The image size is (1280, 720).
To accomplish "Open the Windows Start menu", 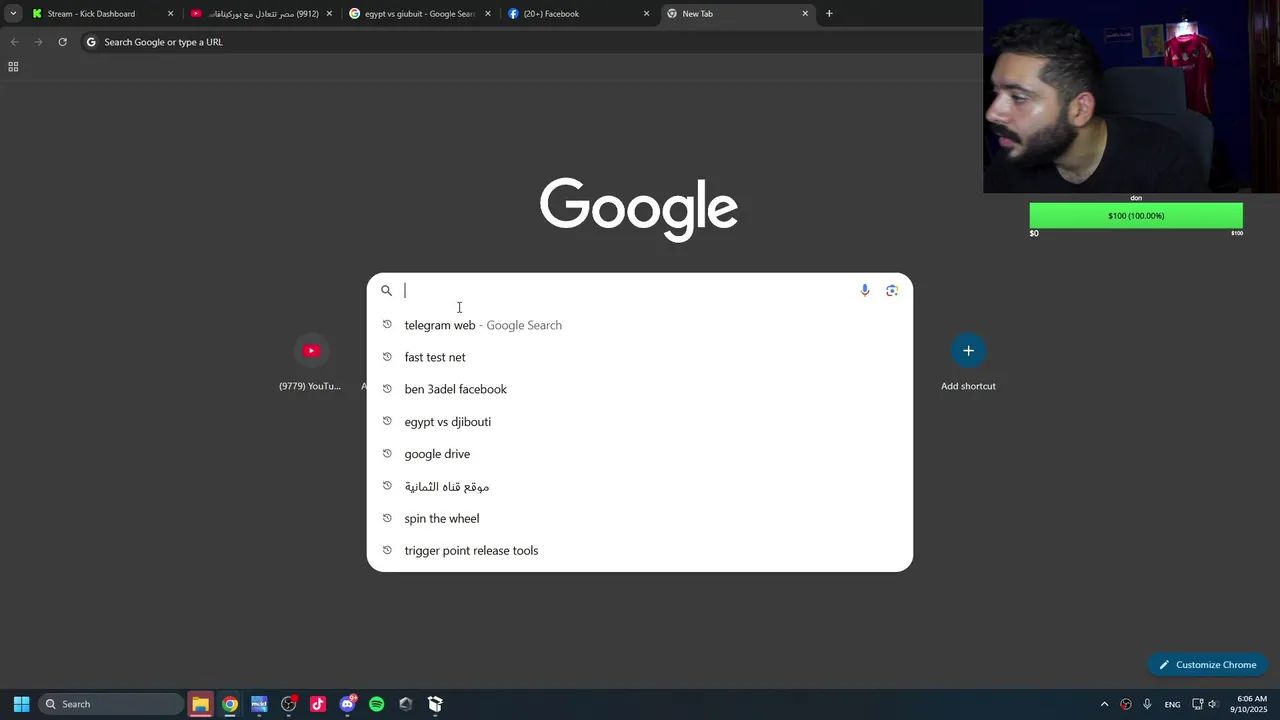I will (x=21, y=704).
